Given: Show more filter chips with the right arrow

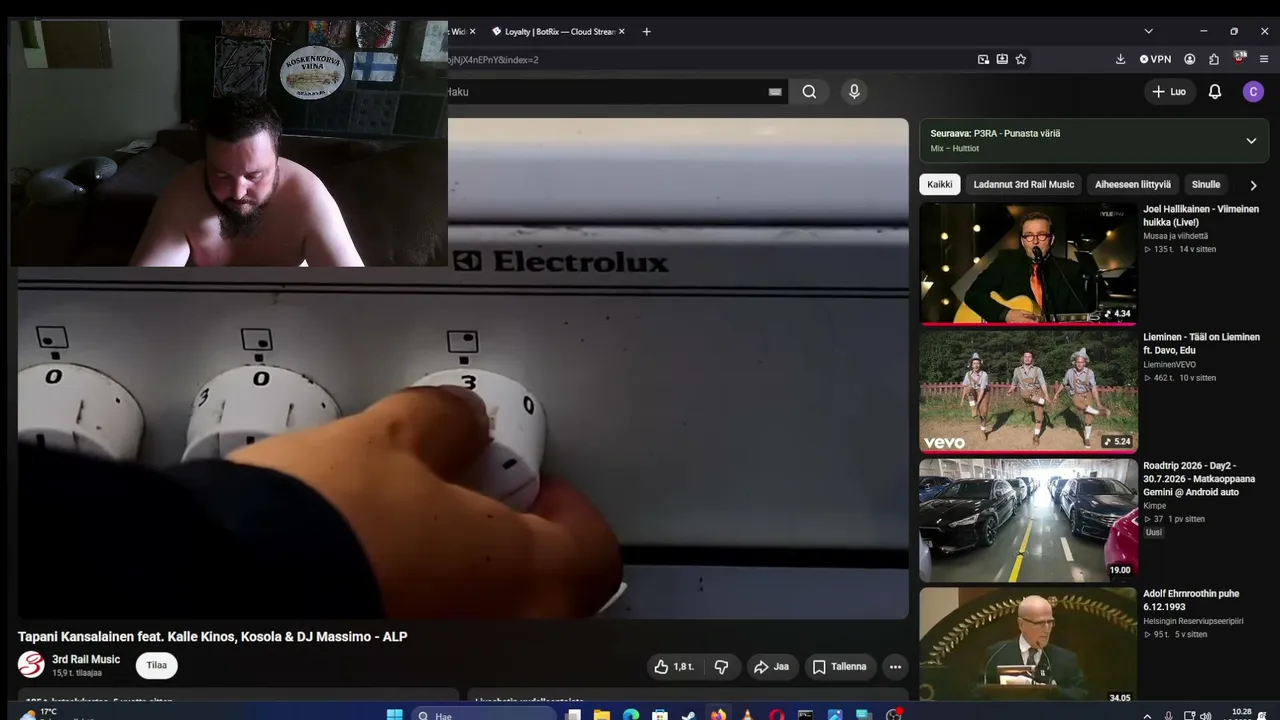Looking at the screenshot, I should click(1253, 185).
